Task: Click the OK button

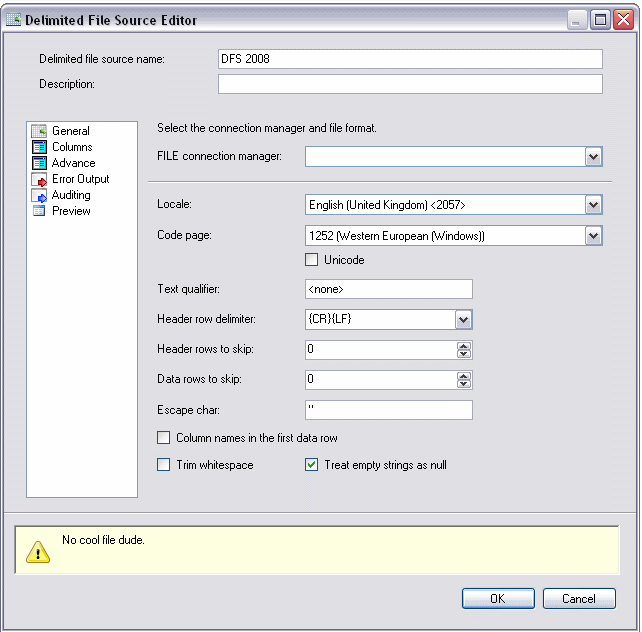Action: (498, 598)
